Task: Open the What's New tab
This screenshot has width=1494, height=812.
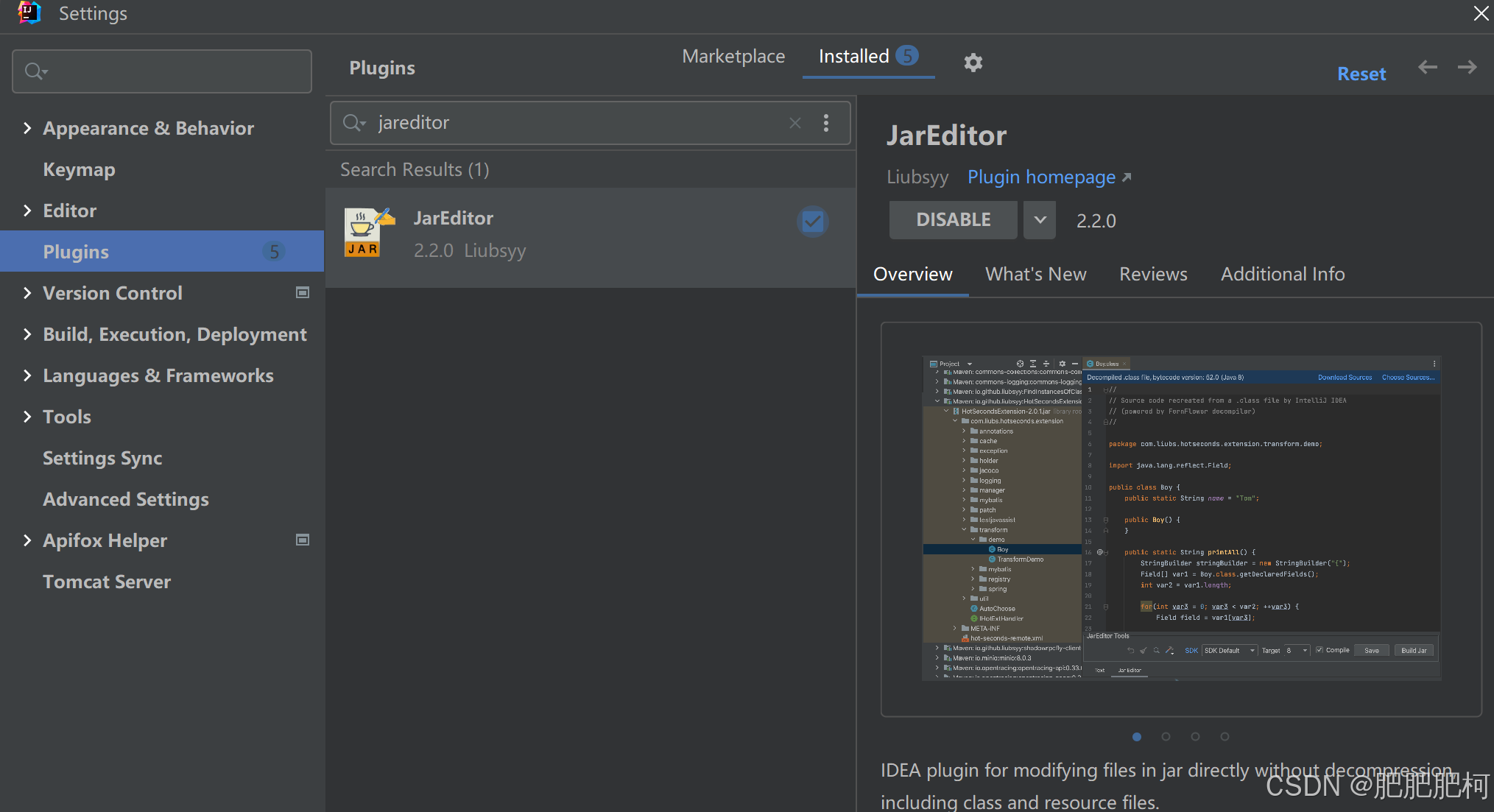Action: [x=1035, y=274]
